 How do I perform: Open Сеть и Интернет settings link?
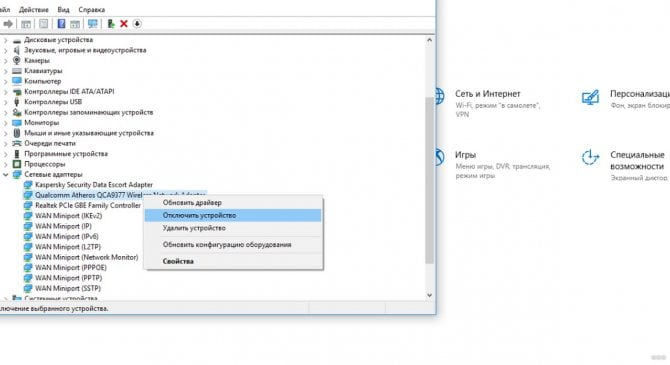(x=488, y=94)
